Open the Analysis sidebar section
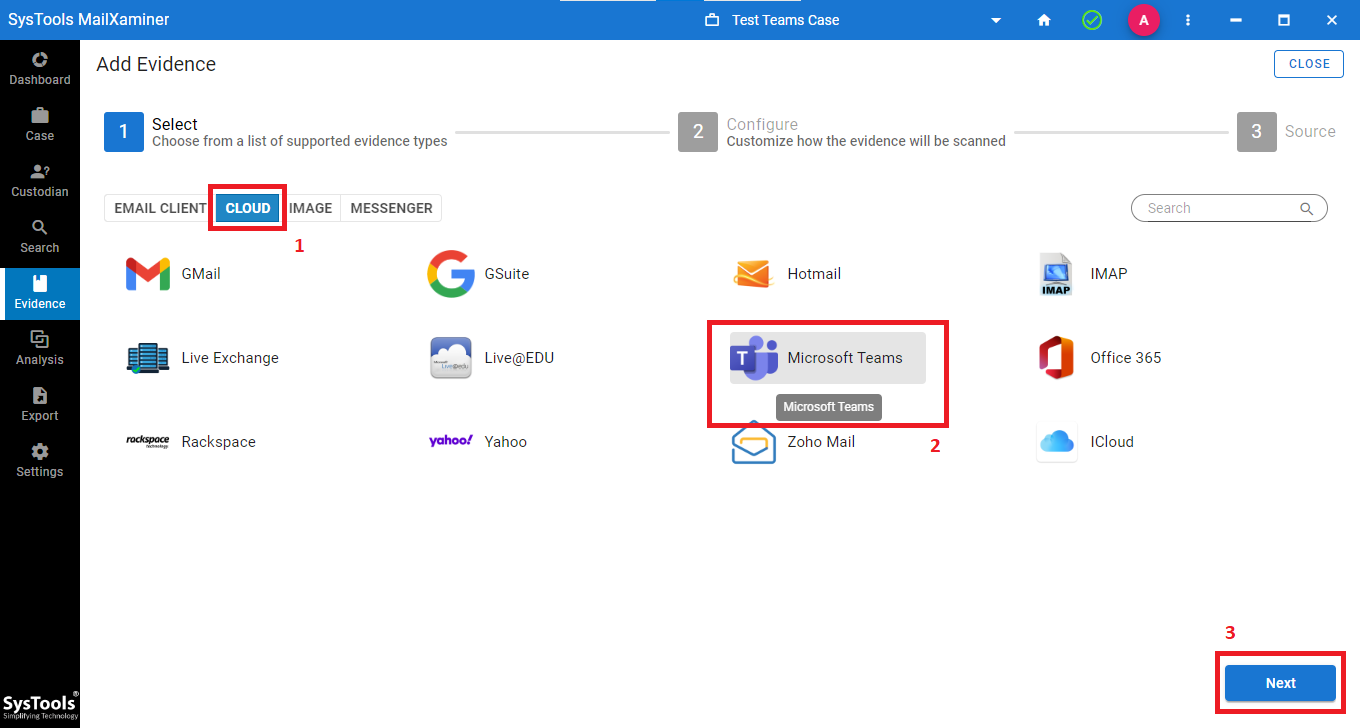The width and height of the screenshot is (1360, 728). click(40, 348)
